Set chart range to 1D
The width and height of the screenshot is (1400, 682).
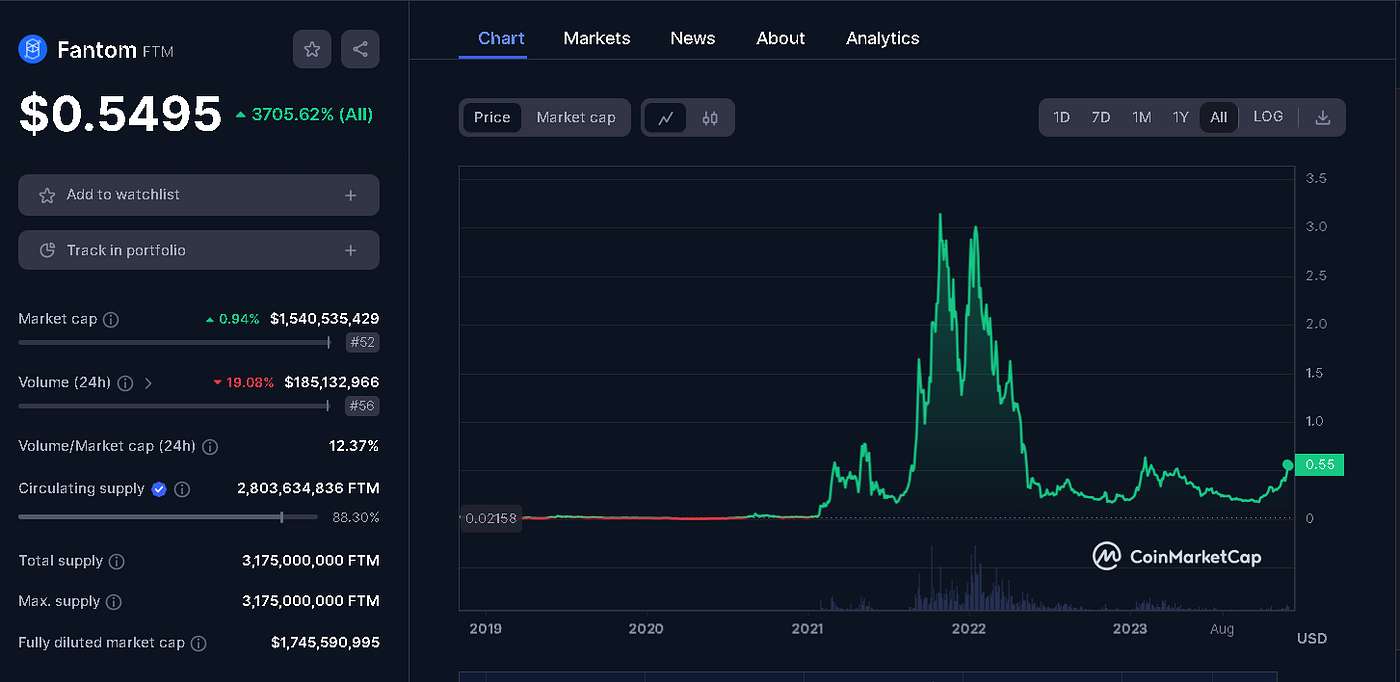click(x=1062, y=117)
